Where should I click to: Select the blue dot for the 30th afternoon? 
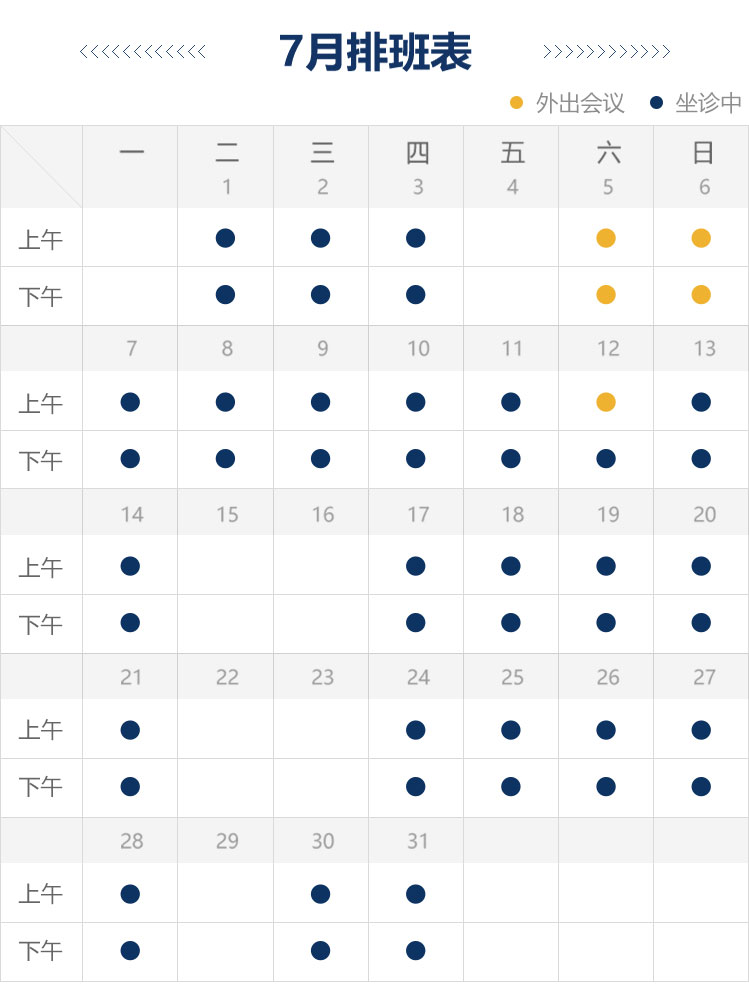[x=321, y=950]
